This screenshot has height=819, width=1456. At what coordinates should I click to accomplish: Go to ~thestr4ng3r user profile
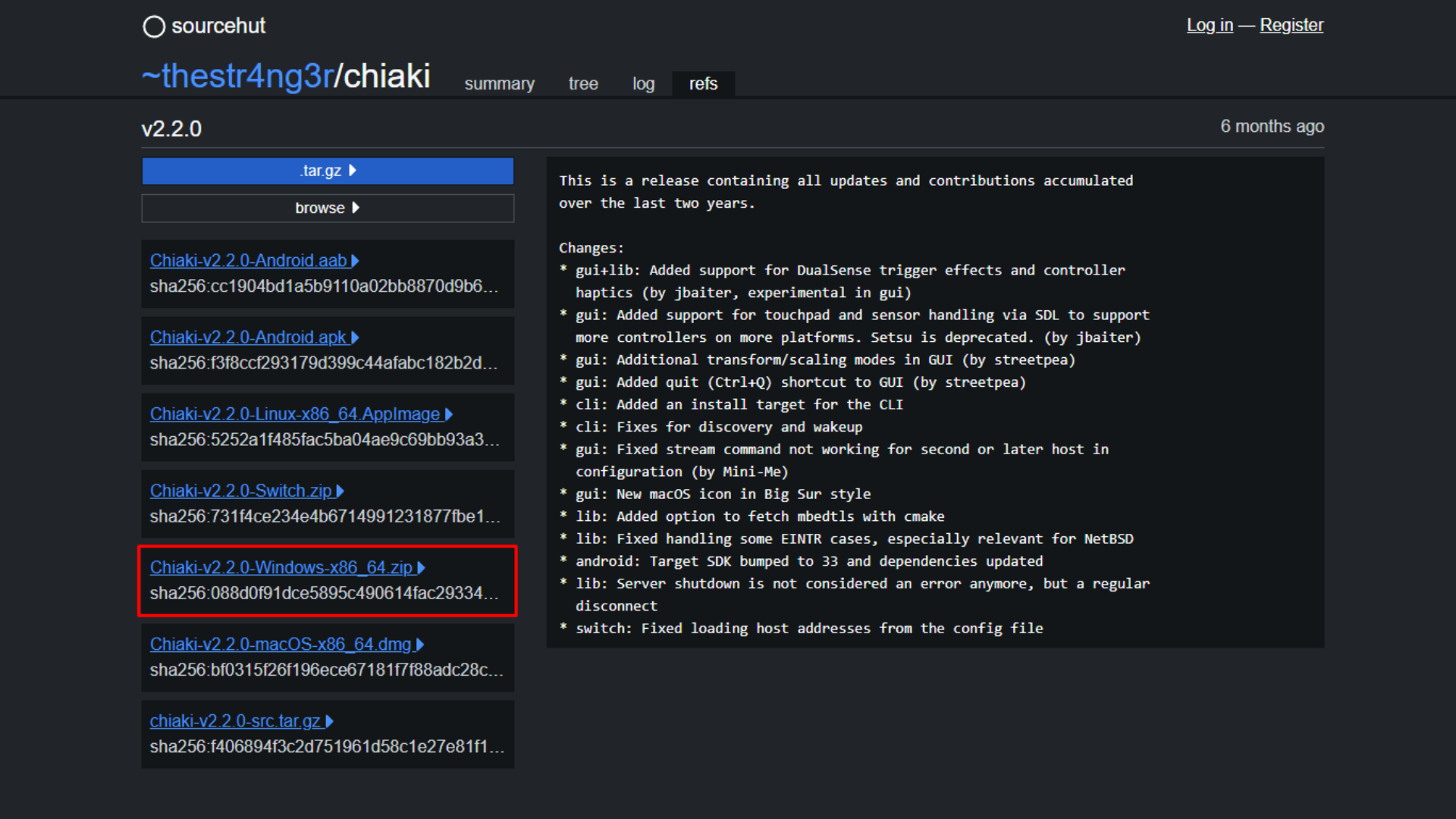(237, 76)
